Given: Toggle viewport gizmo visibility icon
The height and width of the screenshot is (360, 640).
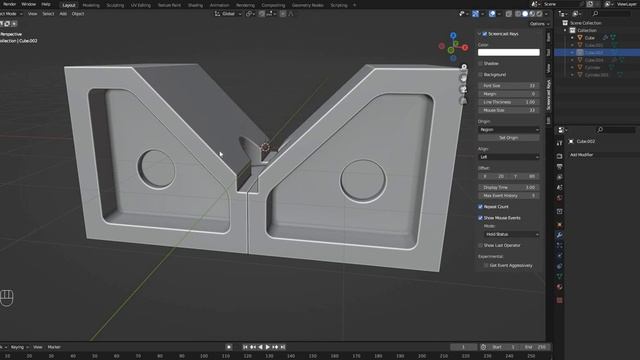Looking at the screenshot, I should pyautogui.click(x=476, y=14).
